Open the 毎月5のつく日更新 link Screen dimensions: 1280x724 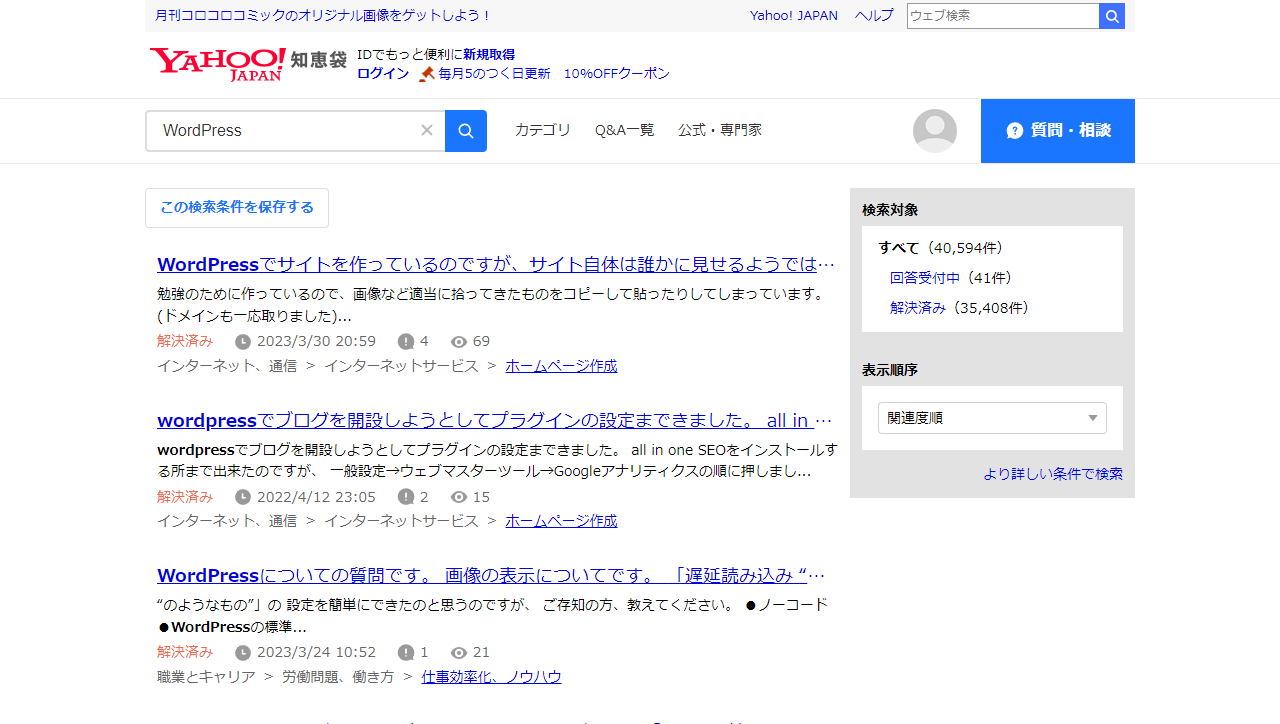[x=495, y=74]
